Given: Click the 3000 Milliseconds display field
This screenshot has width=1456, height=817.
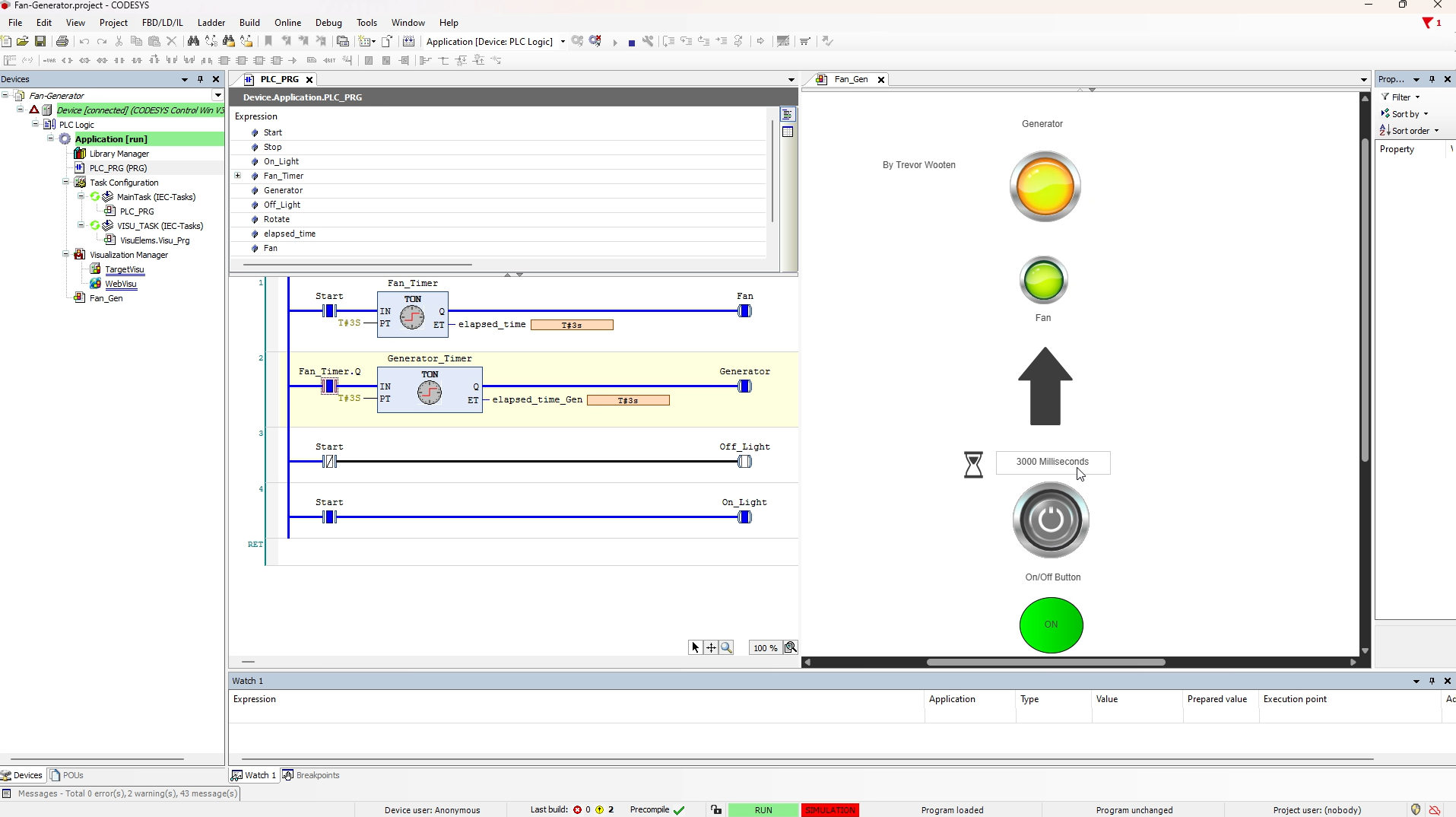Looking at the screenshot, I should 1053,462.
